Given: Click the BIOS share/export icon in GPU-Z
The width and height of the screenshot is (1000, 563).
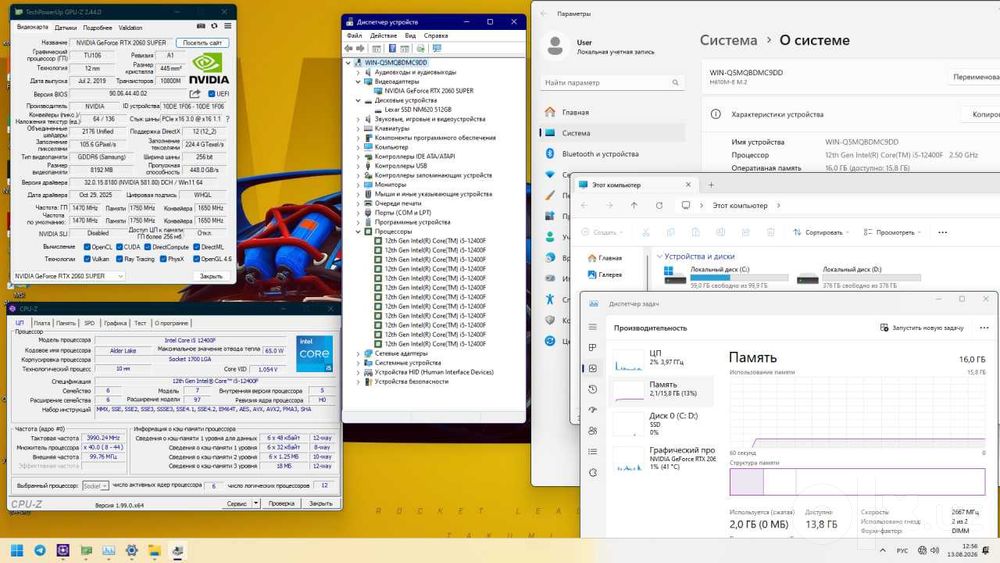Looking at the screenshot, I should tap(195, 94).
